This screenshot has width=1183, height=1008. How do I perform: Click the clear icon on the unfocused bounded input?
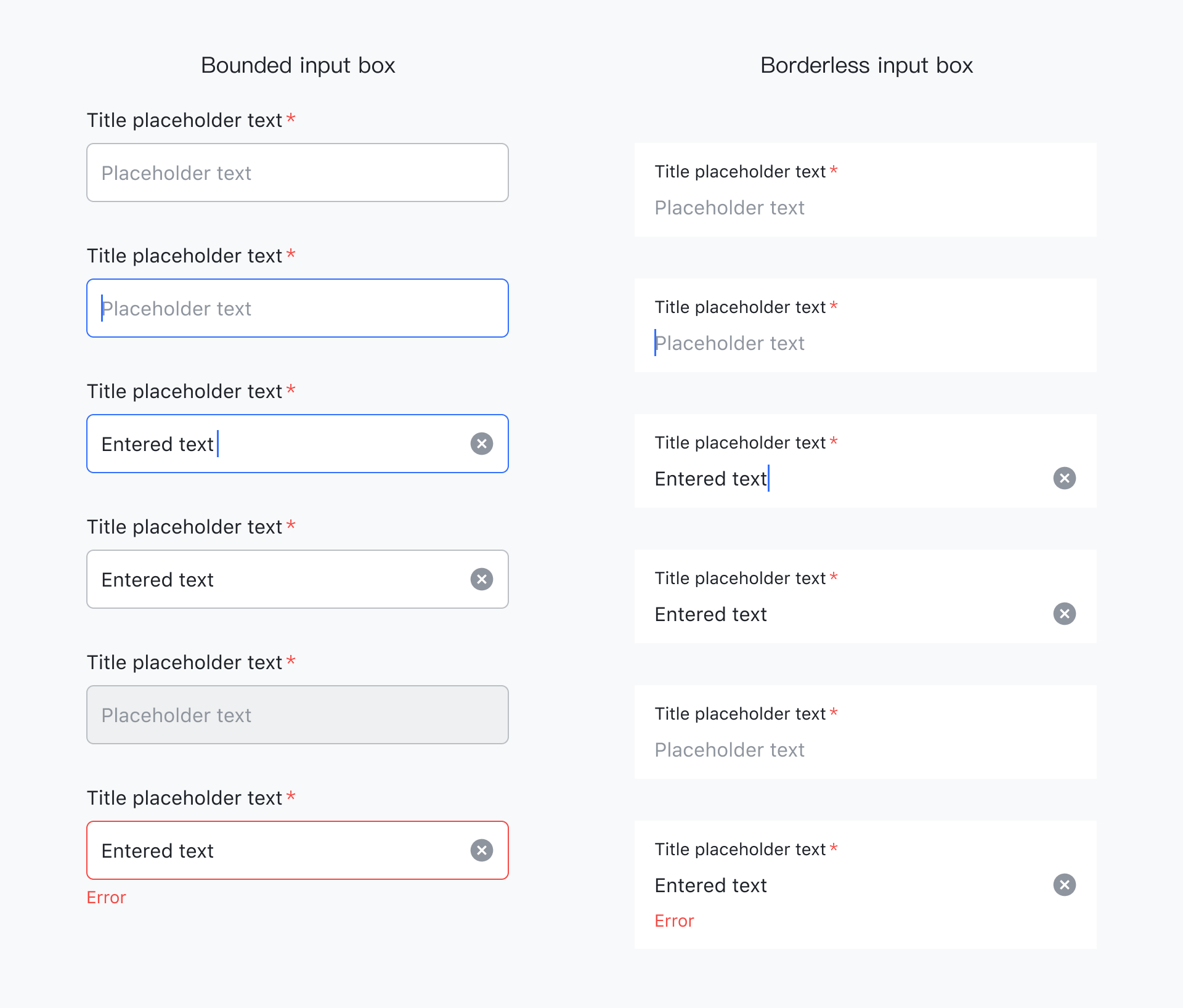click(x=482, y=579)
